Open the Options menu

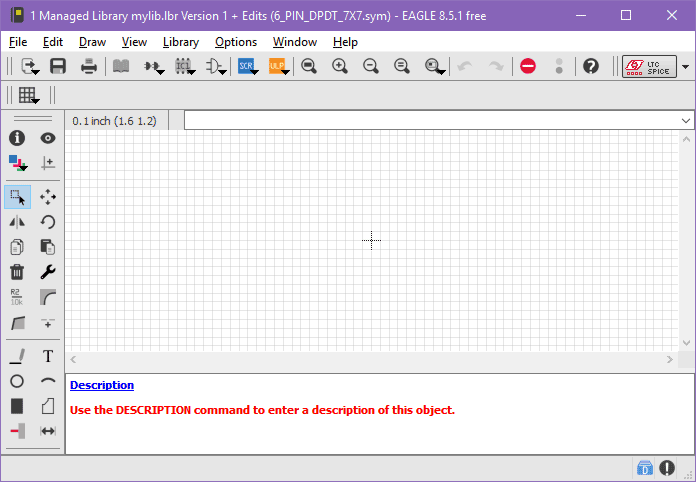[236, 42]
